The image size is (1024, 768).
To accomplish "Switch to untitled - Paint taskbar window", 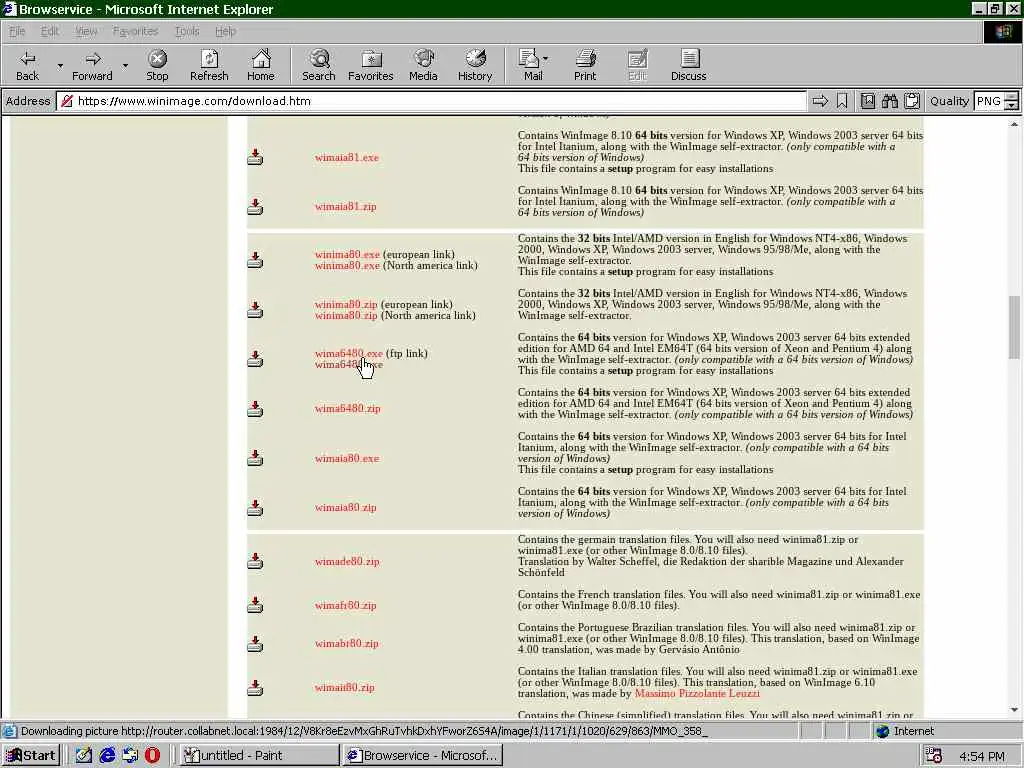I will click(259, 755).
